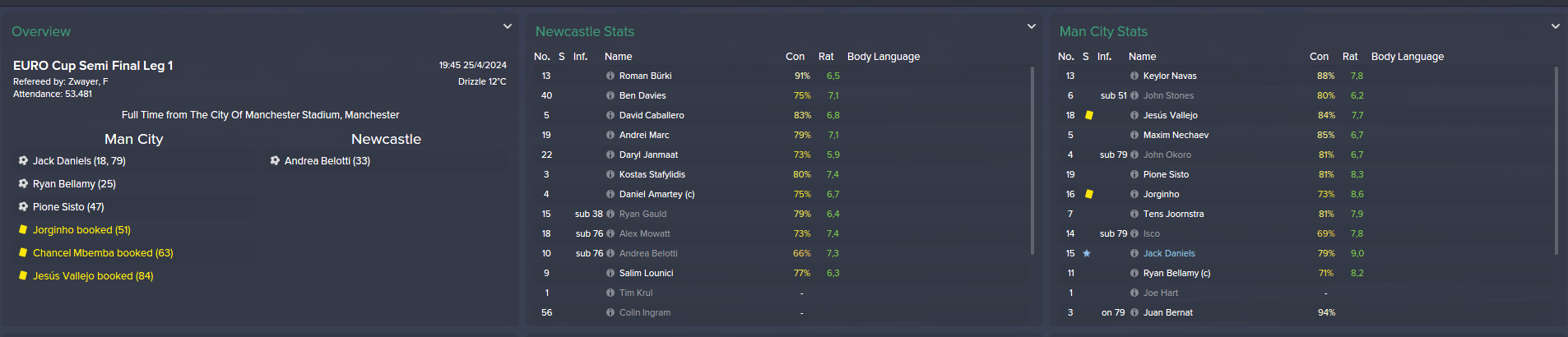Collapse the Overview panel chevron

[508, 26]
